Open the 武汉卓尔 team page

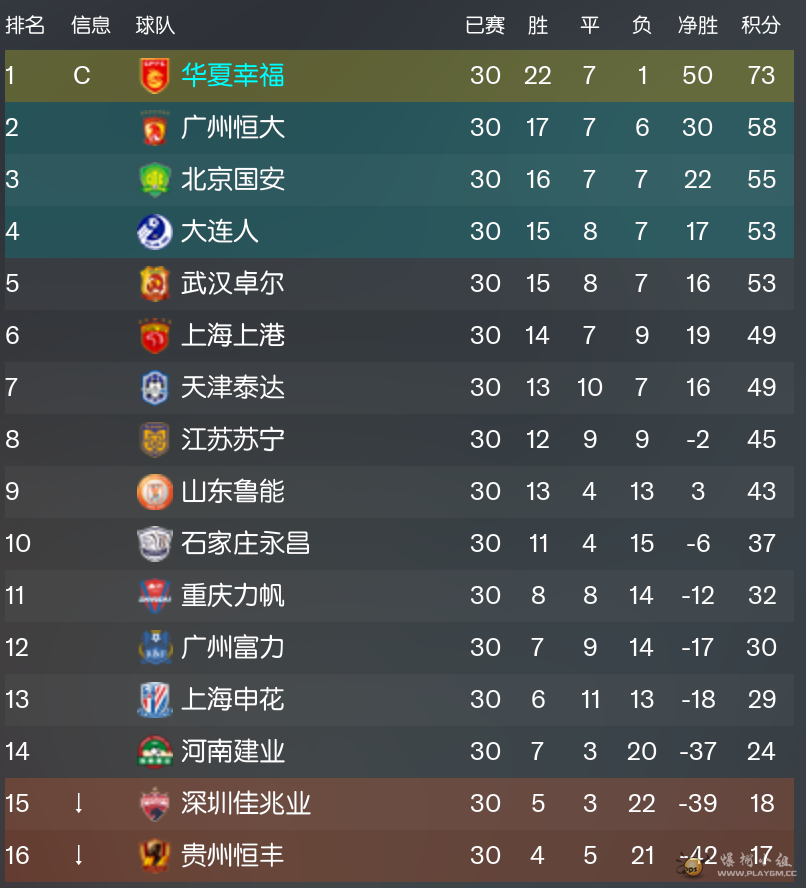tap(233, 283)
